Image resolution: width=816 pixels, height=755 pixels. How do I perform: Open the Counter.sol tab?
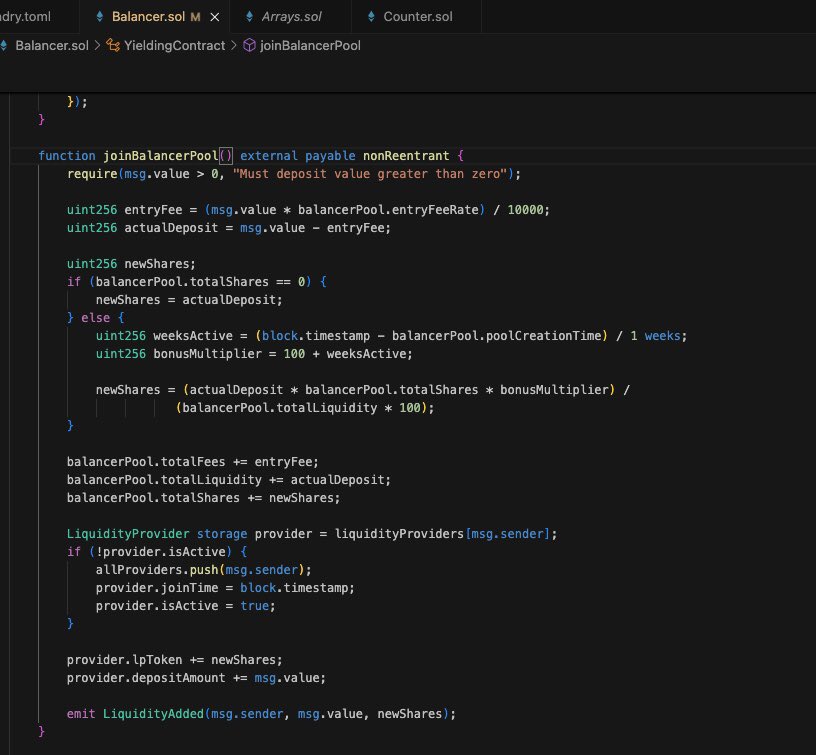(418, 17)
